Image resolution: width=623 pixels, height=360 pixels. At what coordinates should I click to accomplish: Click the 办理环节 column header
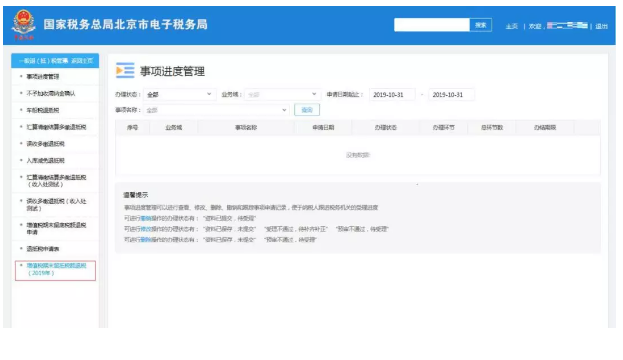tap(443, 128)
